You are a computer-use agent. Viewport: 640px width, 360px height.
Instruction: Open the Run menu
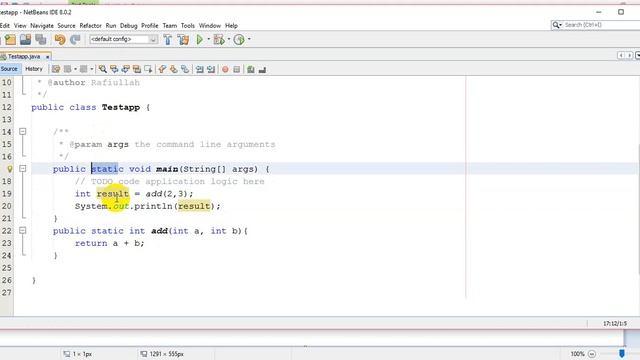click(x=111, y=26)
